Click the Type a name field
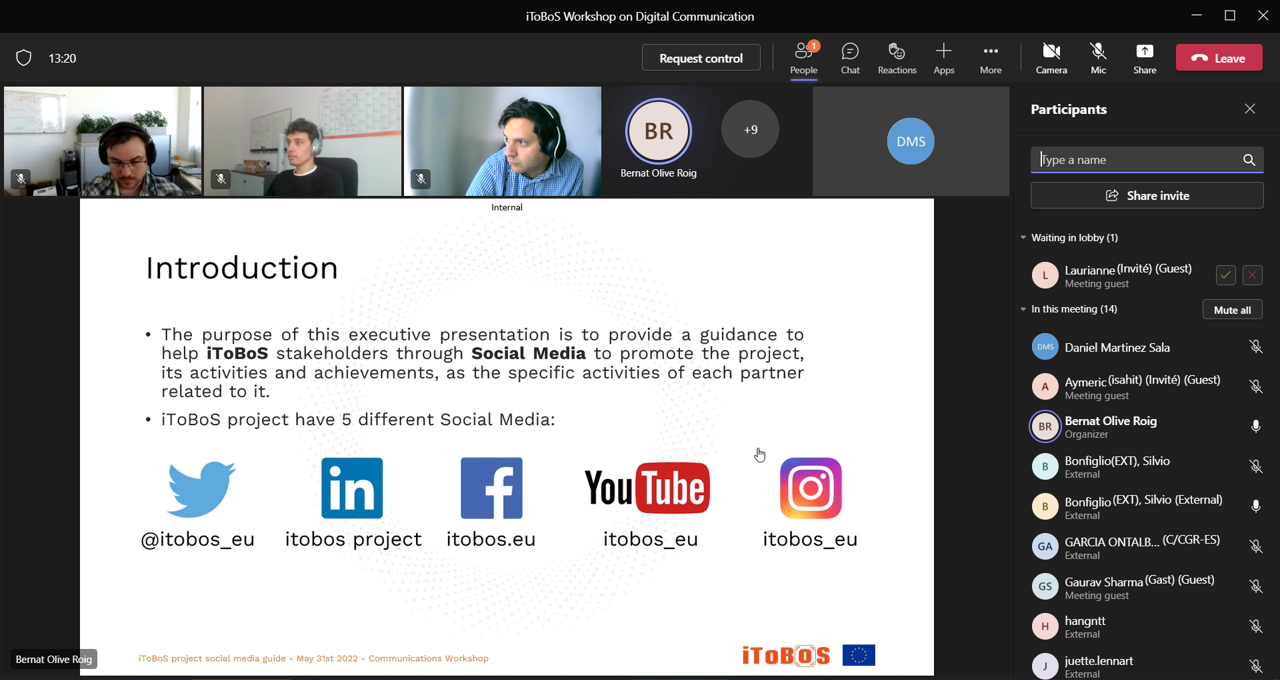The width and height of the screenshot is (1280, 680). [x=1135, y=160]
